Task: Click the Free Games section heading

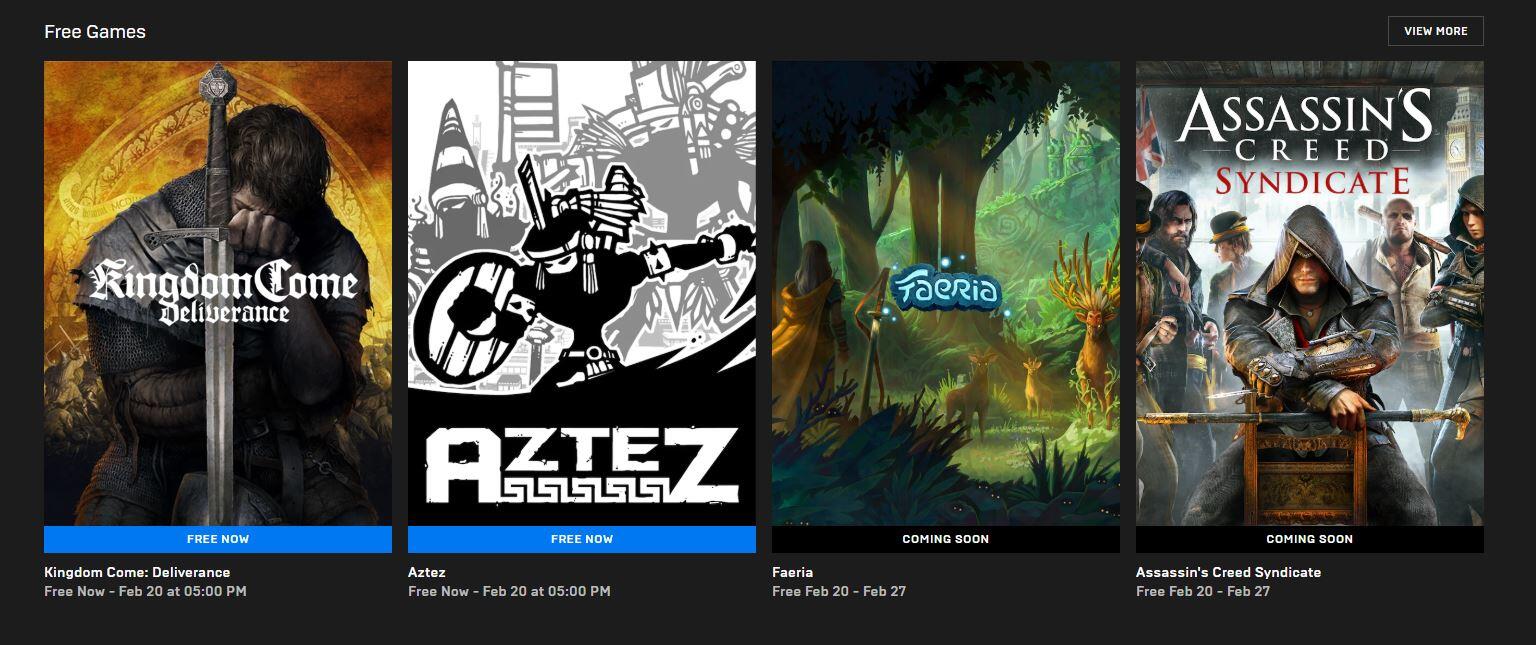Action: pyautogui.click(x=95, y=32)
